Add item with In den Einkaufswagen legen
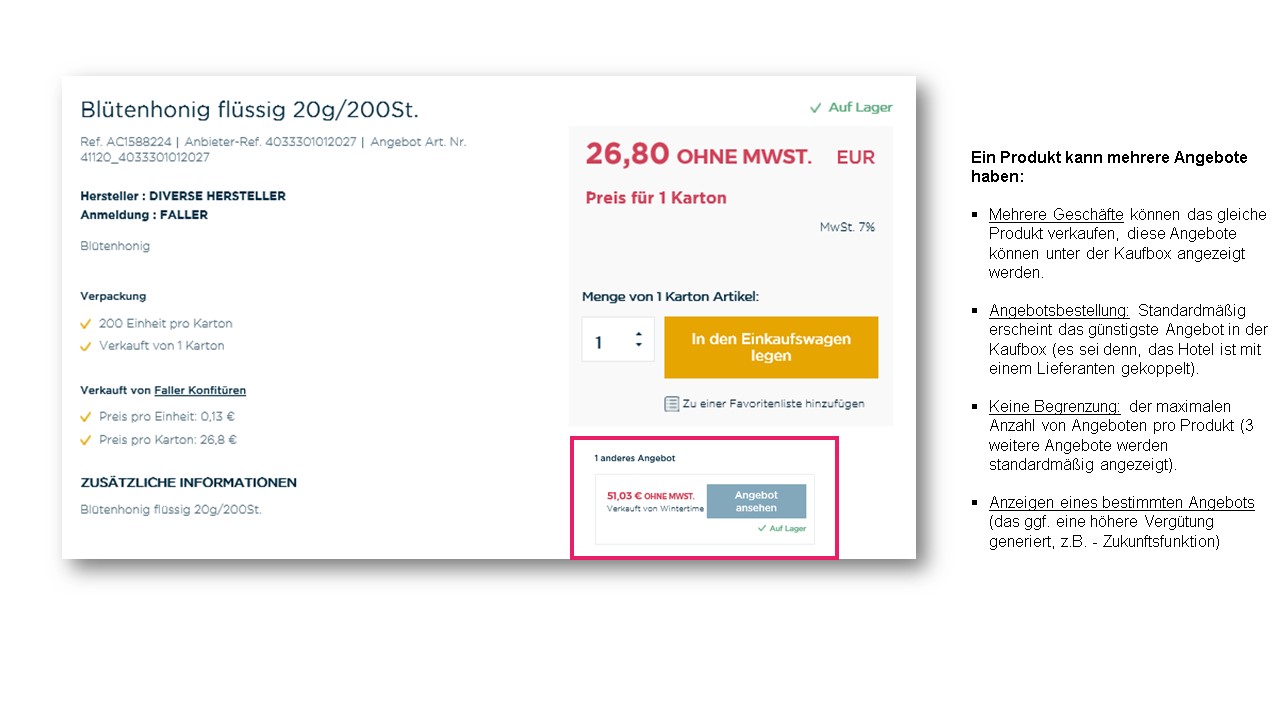 (x=771, y=348)
